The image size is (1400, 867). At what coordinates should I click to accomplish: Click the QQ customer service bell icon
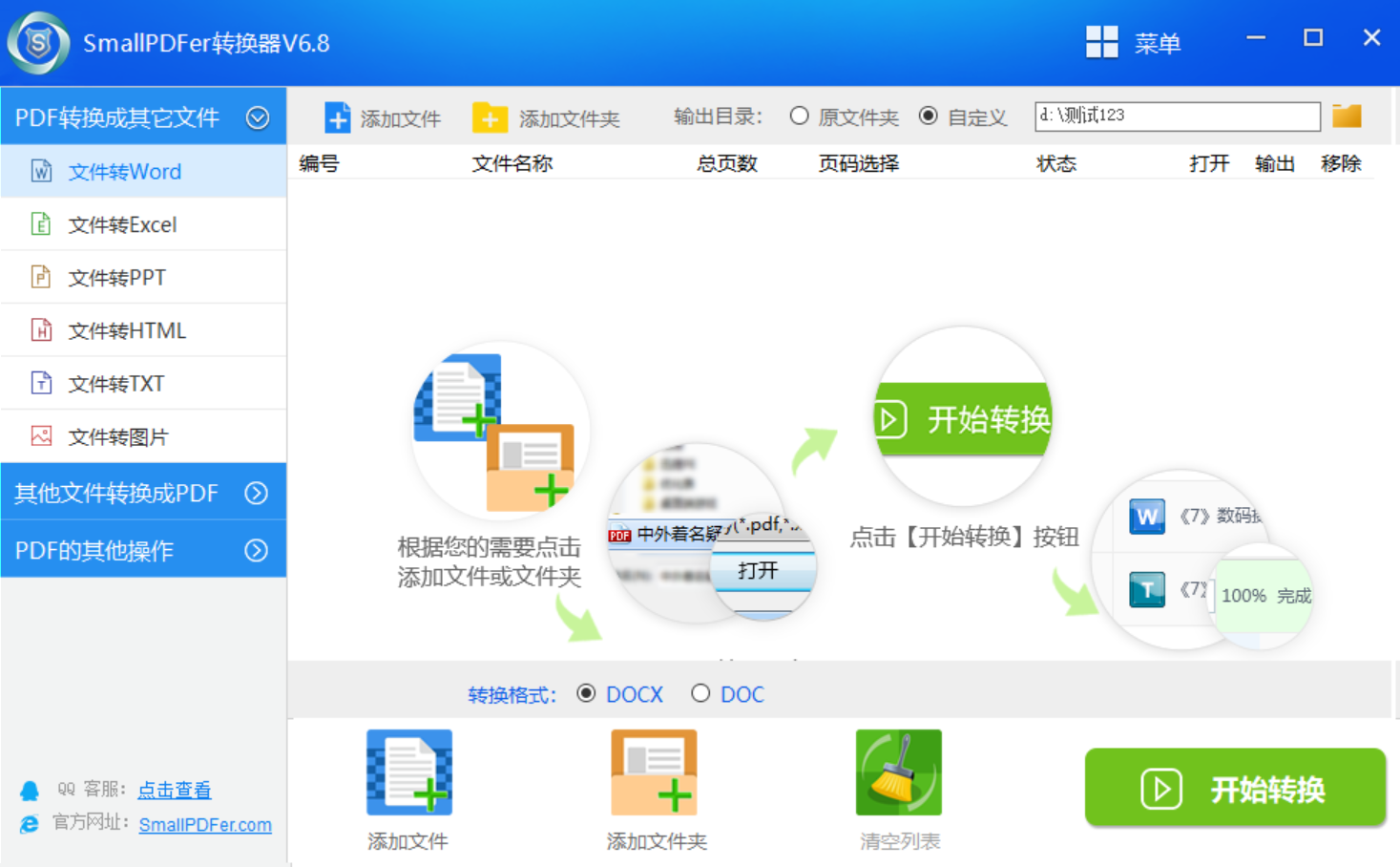30,791
